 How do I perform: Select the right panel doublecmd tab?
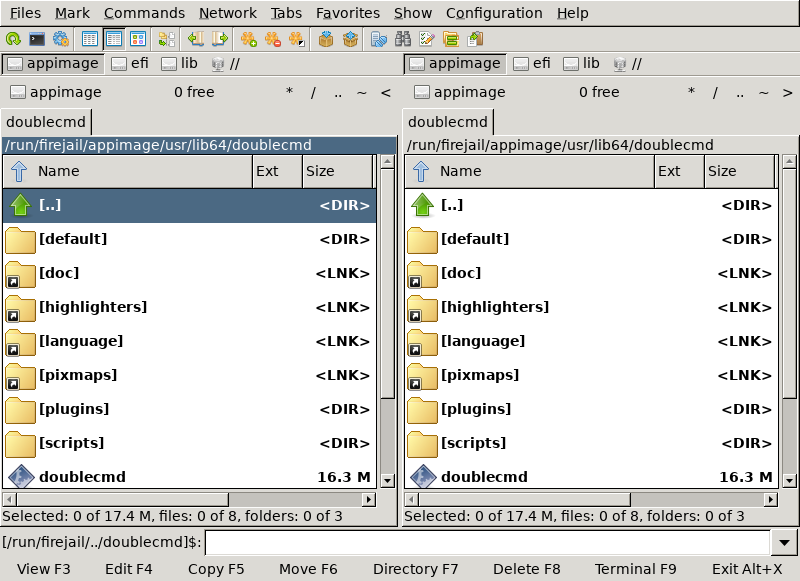[x=448, y=122]
